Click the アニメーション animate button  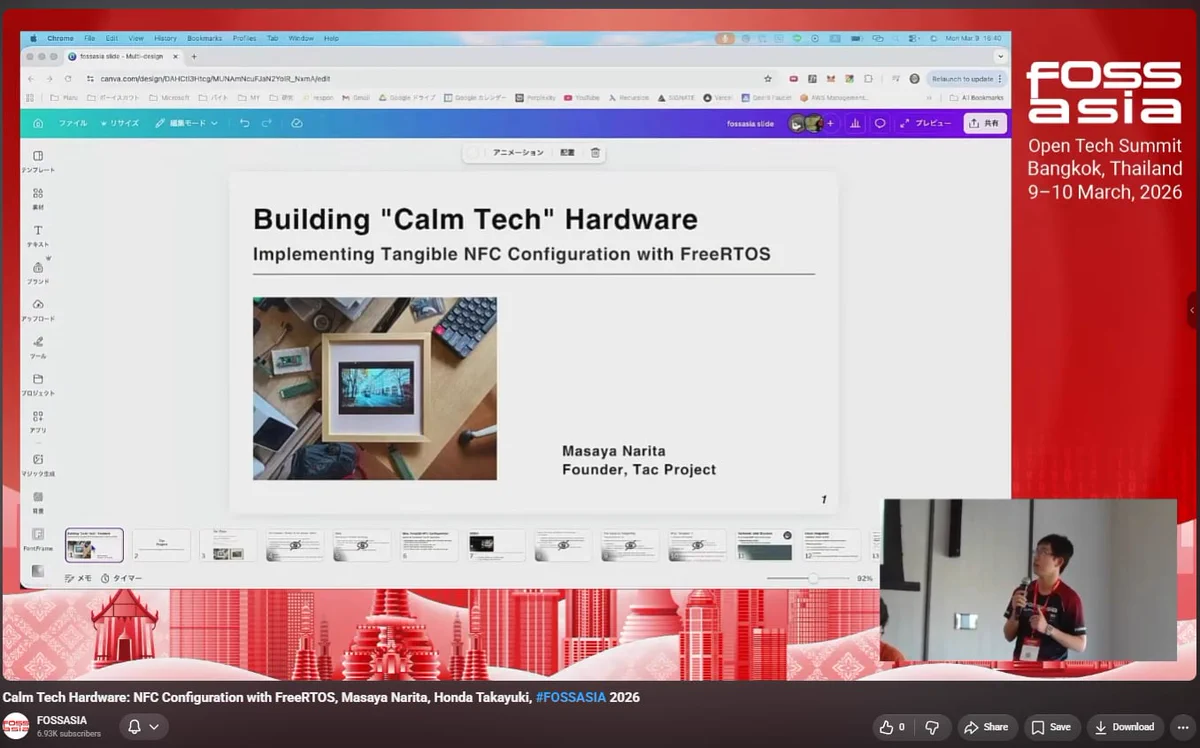click(x=518, y=153)
